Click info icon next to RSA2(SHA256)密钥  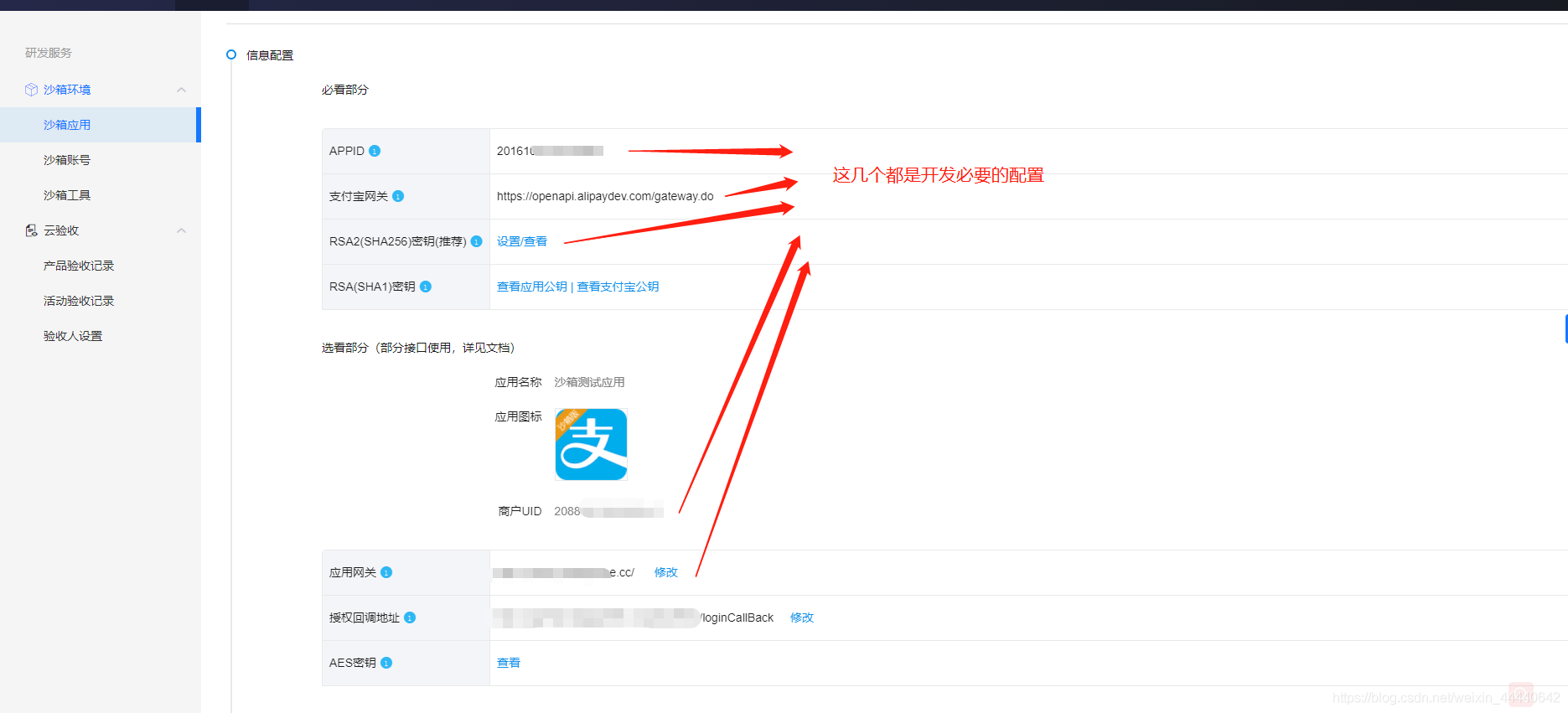coord(476,241)
